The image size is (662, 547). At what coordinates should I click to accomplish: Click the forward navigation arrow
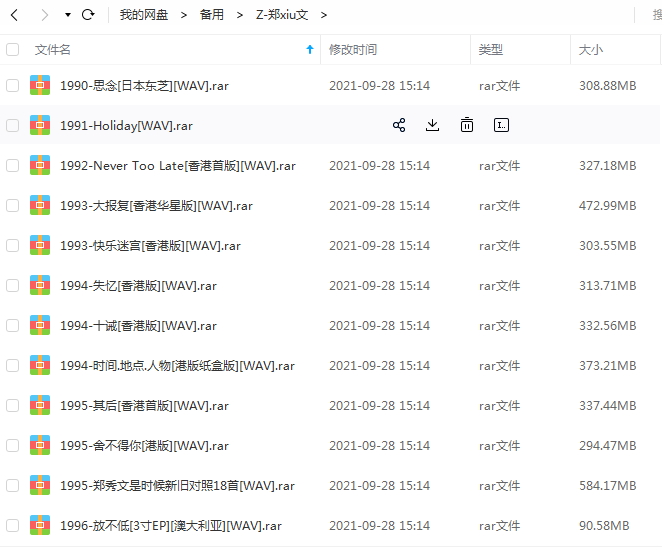click(x=44, y=15)
